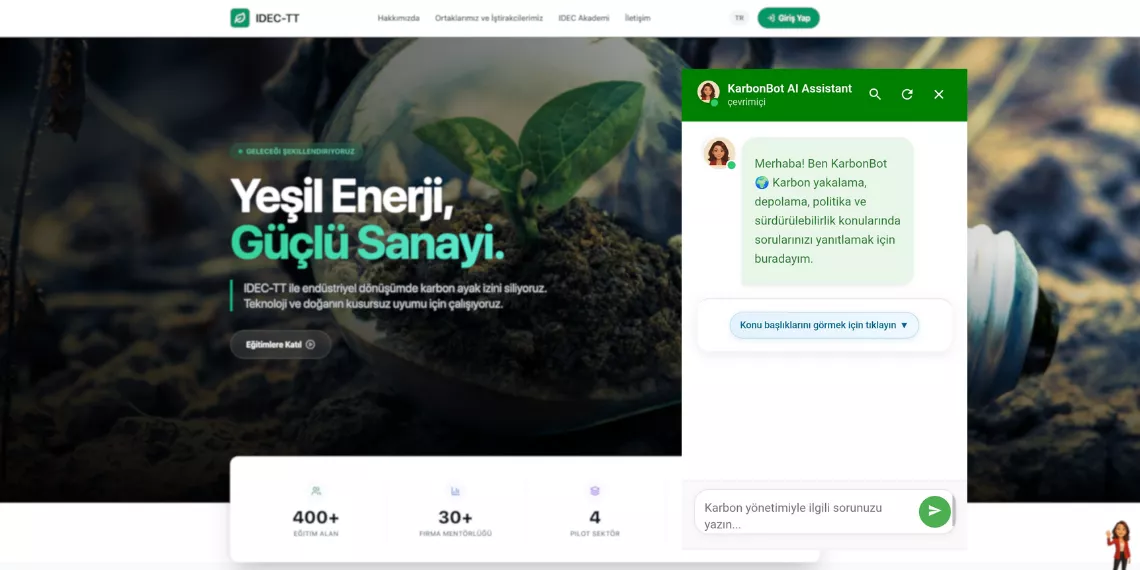This screenshot has height=570, width=1140.
Task: Expand the Konu başlıklarını görmek için tıklayın dropdown
Action: [824, 325]
